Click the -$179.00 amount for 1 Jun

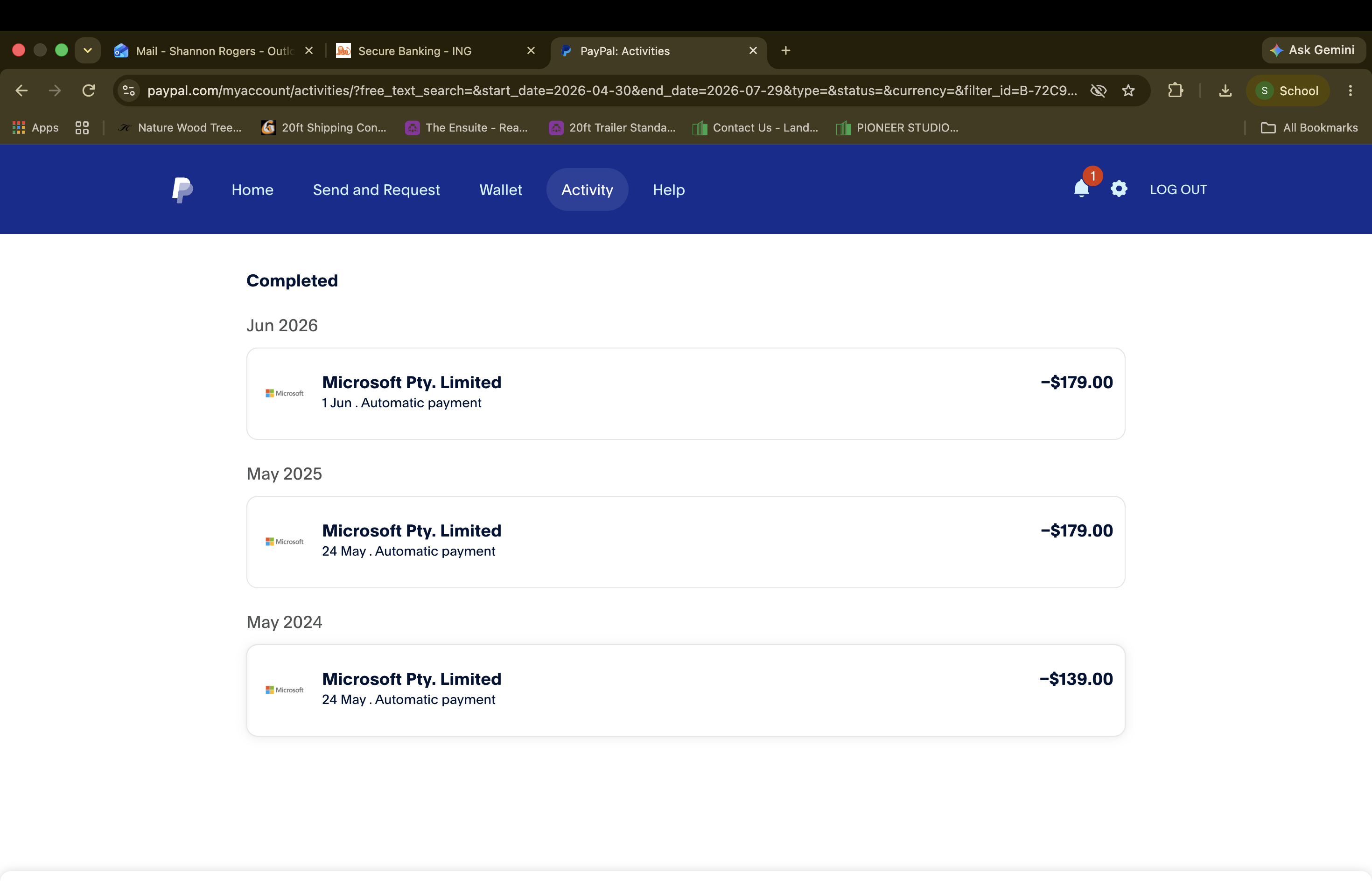[1076, 382]
